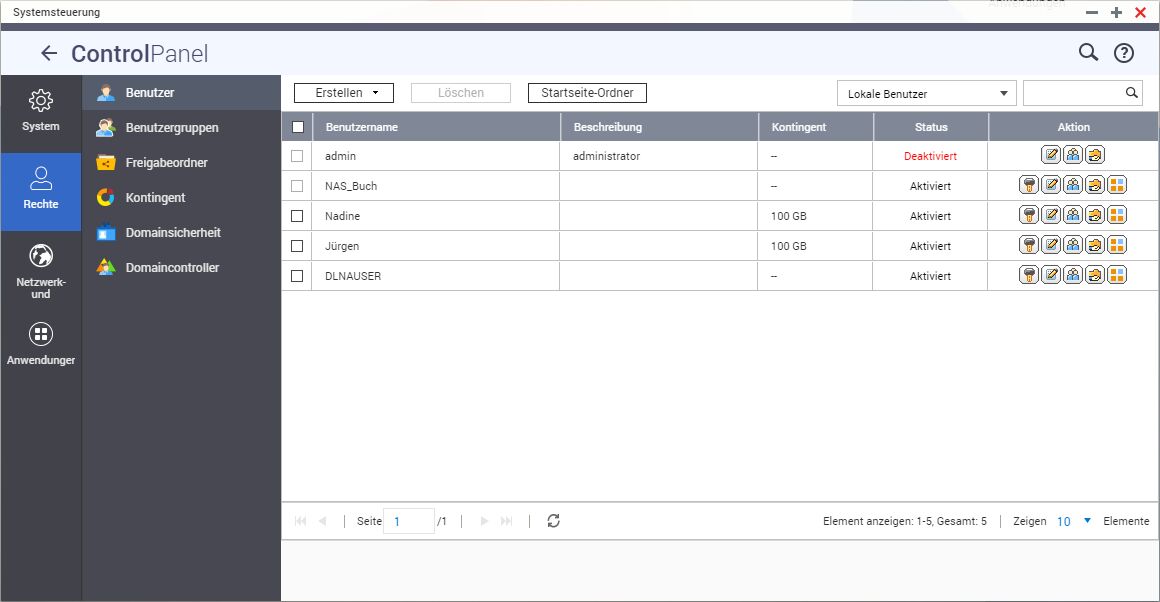Select Freigabeordner in the side menu
1160x602 pixels.
click(166, 163)
